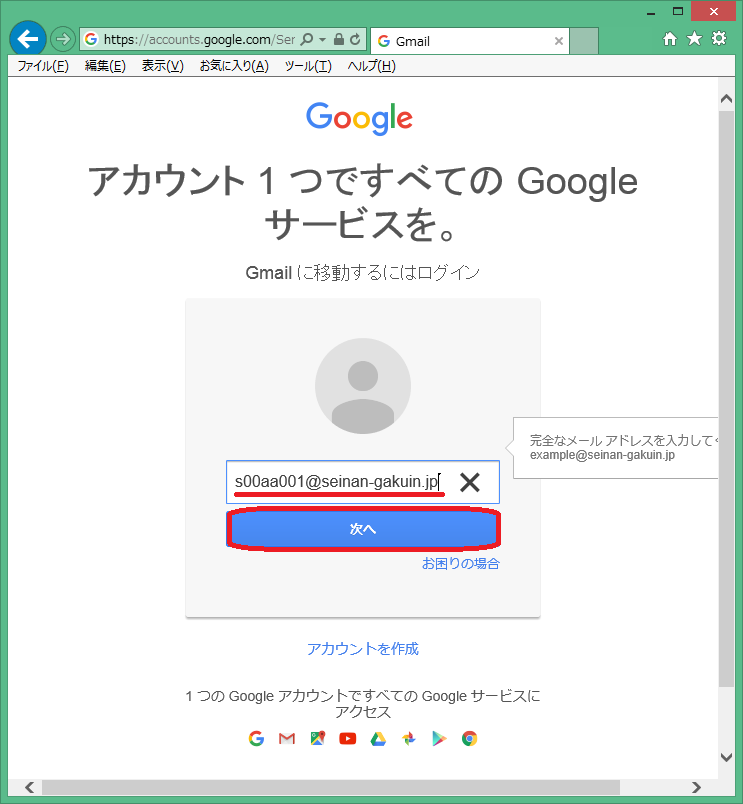This screenshot has width=743, height=804.
Task: Click the vertical scrollbar up arrow
Action: click(726, 98)
